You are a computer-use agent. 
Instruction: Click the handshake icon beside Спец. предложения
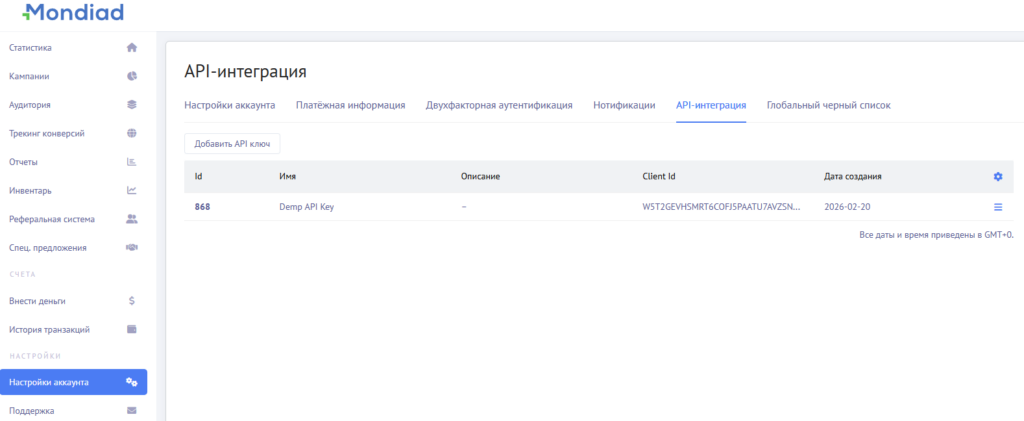coord(131,248)
